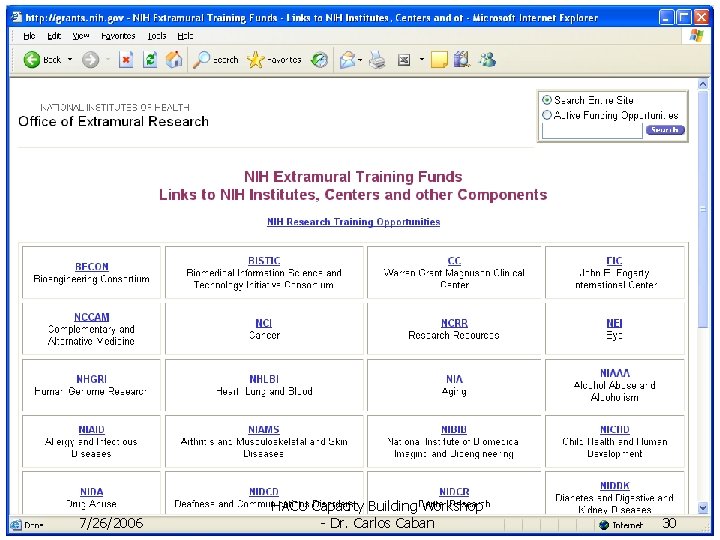This screenshot has height=540, width=720.
Task: Print the page with the Printer icon
Action: coord(377,60)
